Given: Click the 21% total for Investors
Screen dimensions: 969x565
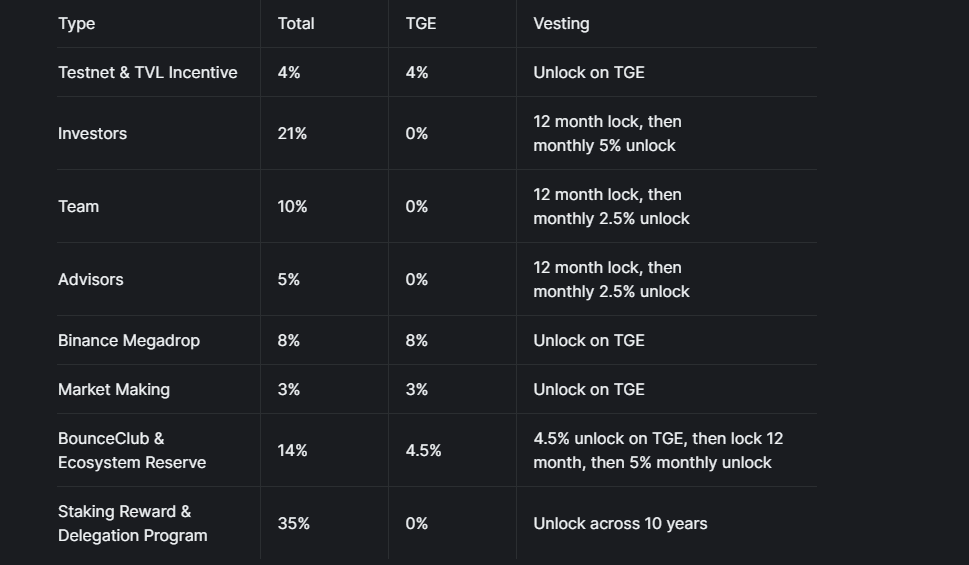Looking at the screenshot, I should click(x=292, y=133).
